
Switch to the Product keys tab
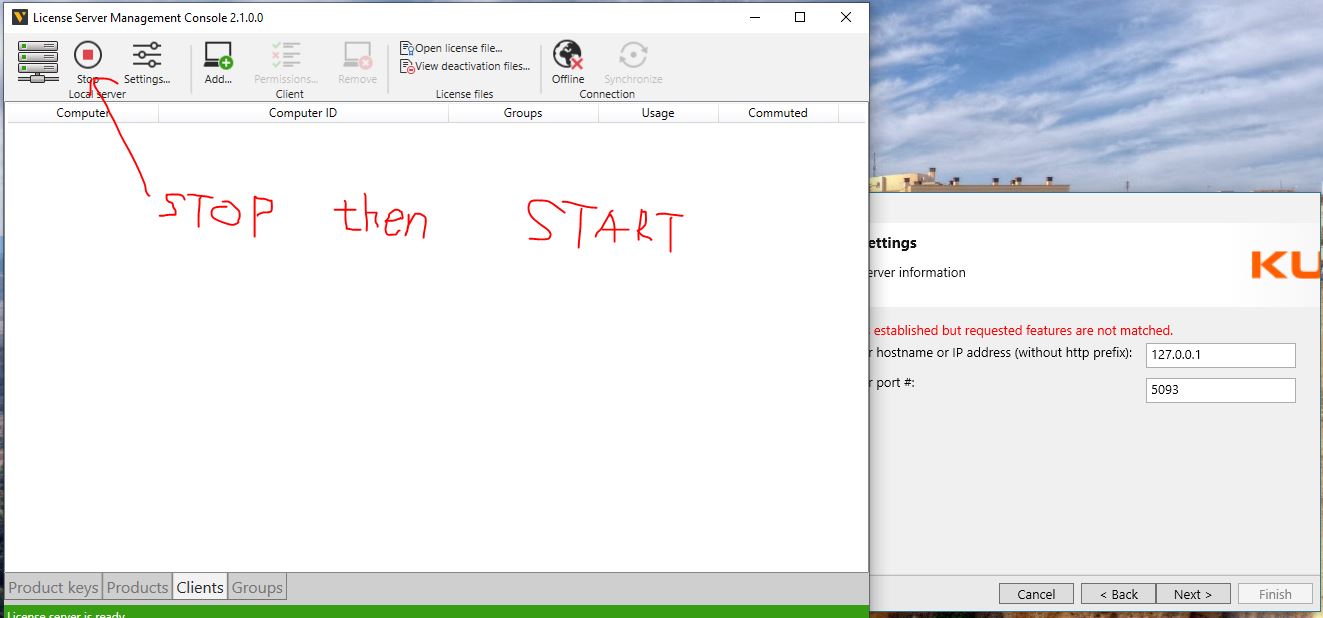click(x=54, y=588)
